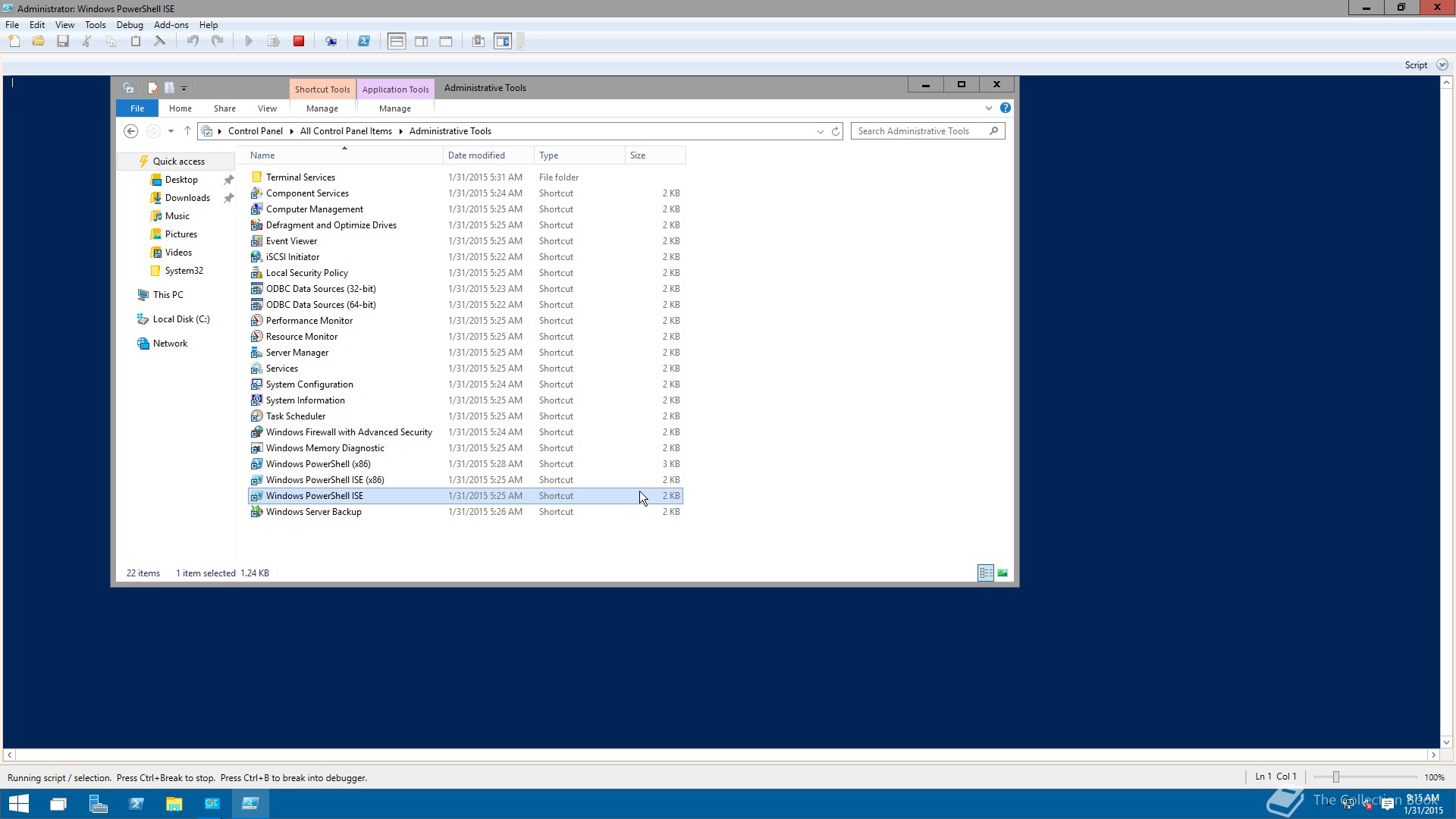Toggle the Show Command Add-on icon
This screenshot has height=819, width=1456.
[503, 41]
